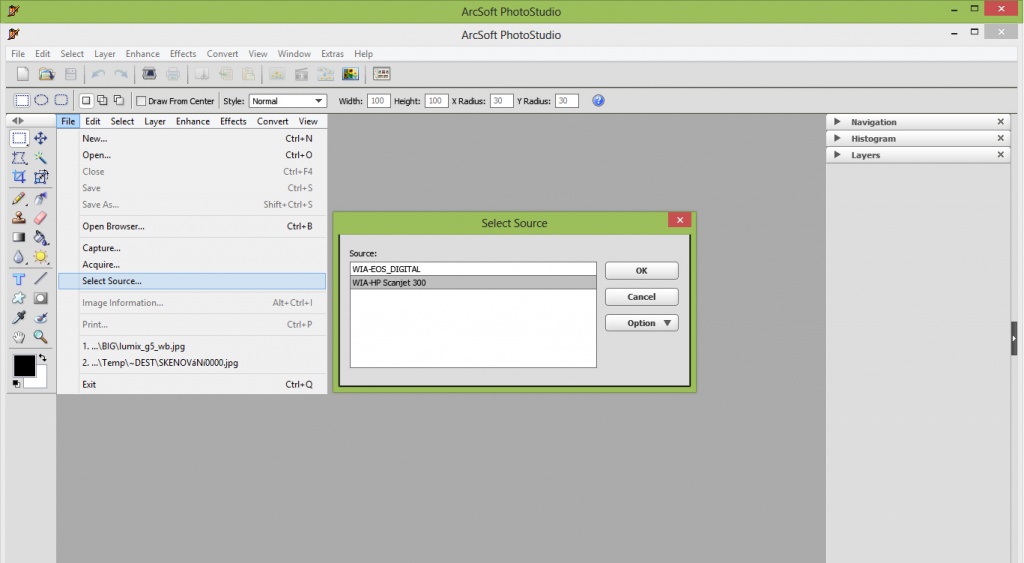Open the Help menu
Screen dimensions: 1024x563
pyautogui.click(x=363, y=54)
